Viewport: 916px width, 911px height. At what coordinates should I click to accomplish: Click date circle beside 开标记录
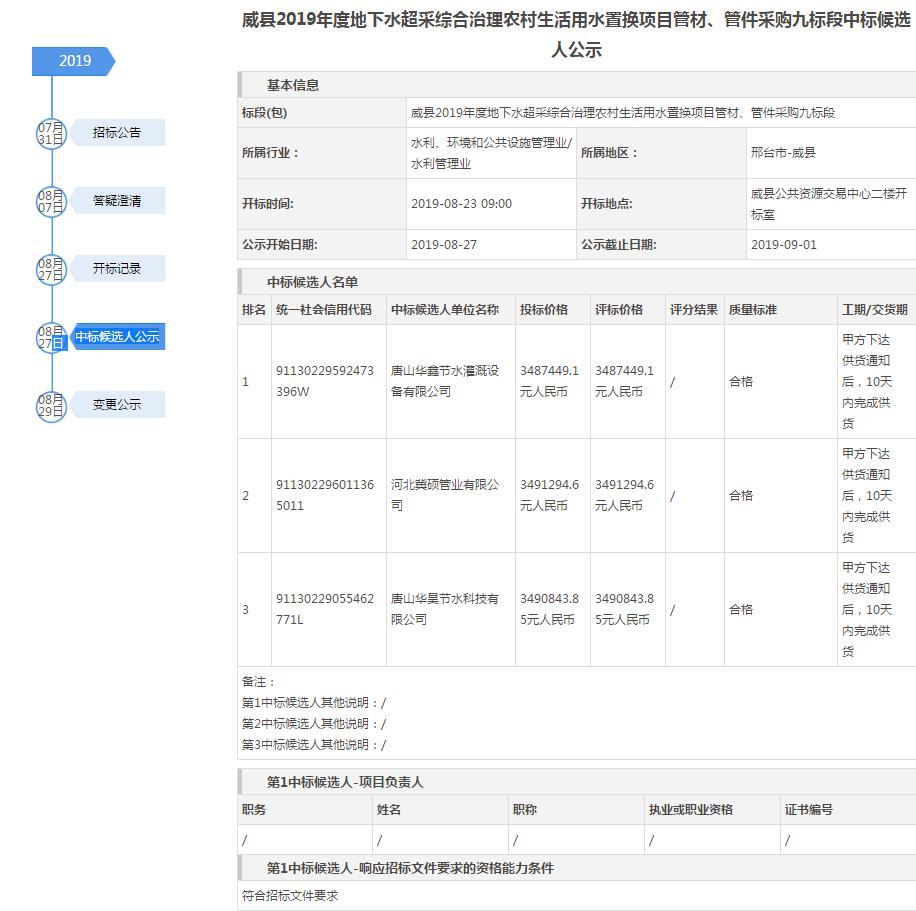click(51, 269)
